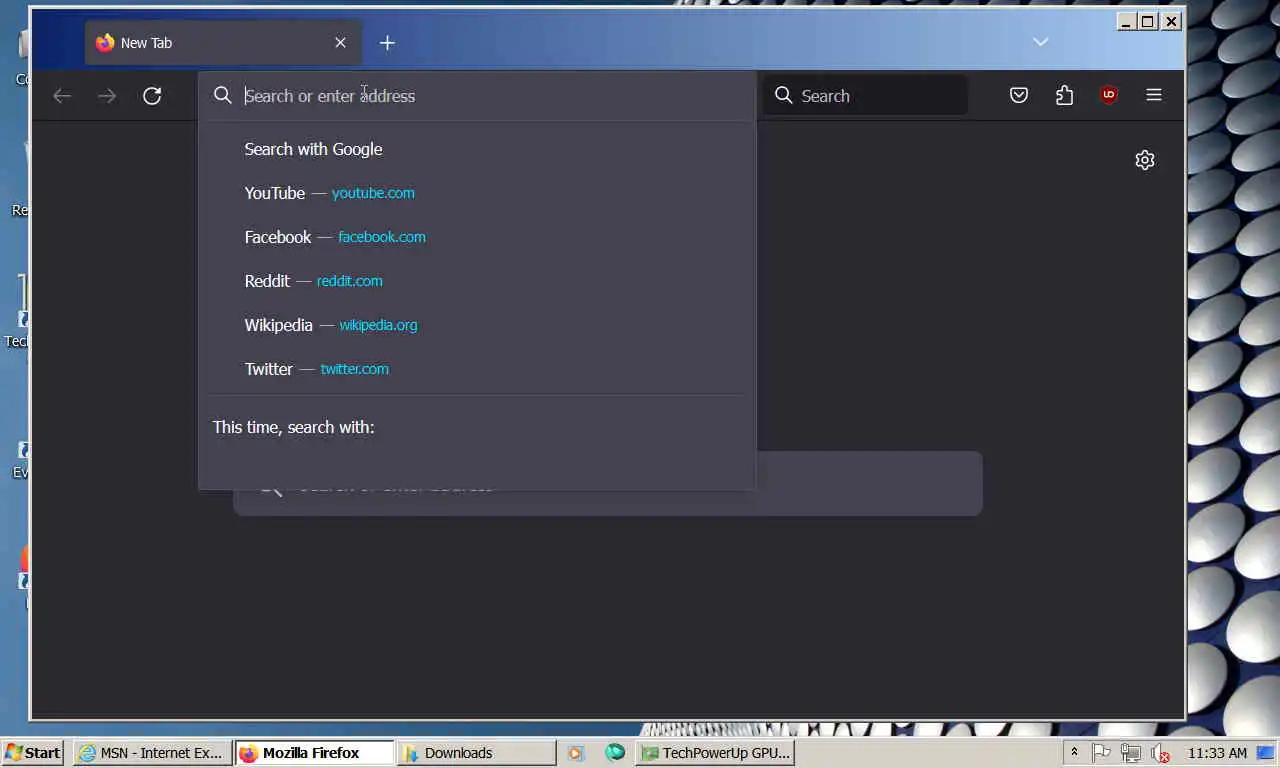Open new tab personalize gear
The width and height of the screenshot is (1280, 768).
[1145, 160]
